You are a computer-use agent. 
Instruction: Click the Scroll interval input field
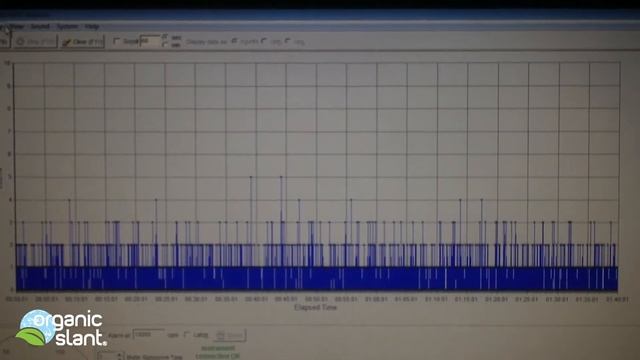point(150,41)
